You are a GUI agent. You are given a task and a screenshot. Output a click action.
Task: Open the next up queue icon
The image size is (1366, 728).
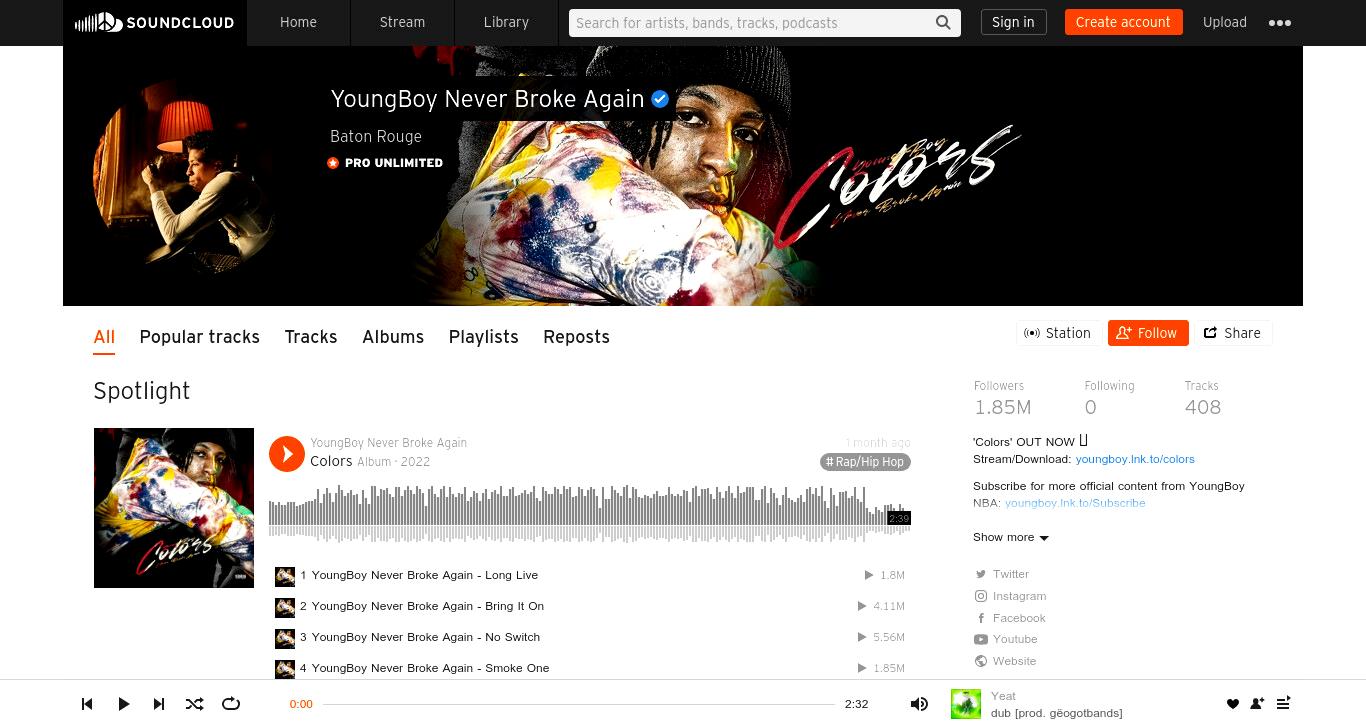(x=1284, y=703)
